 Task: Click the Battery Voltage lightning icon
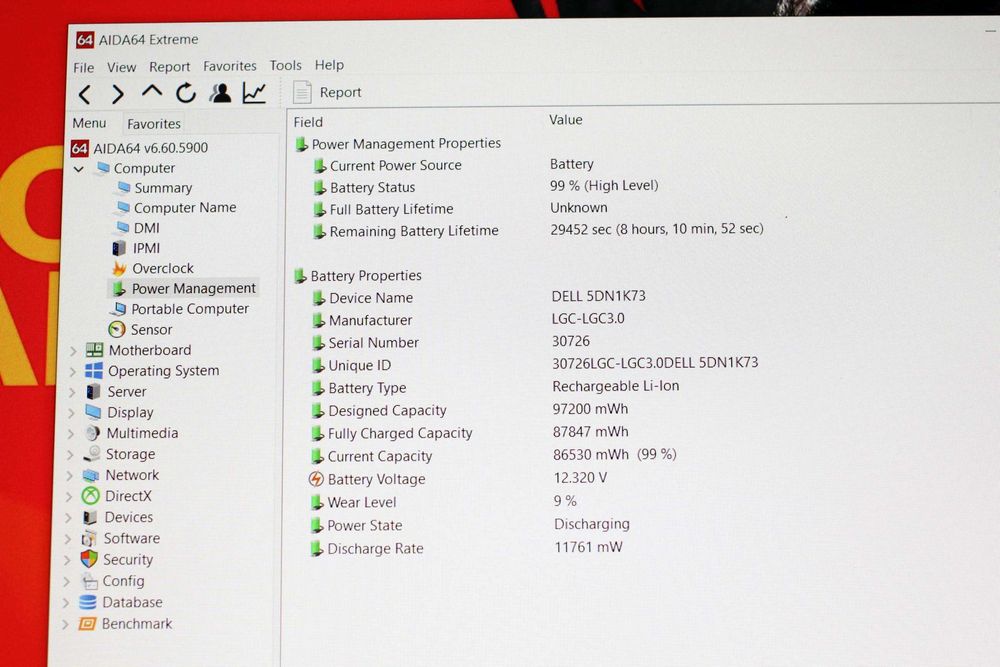pos(316,479)
